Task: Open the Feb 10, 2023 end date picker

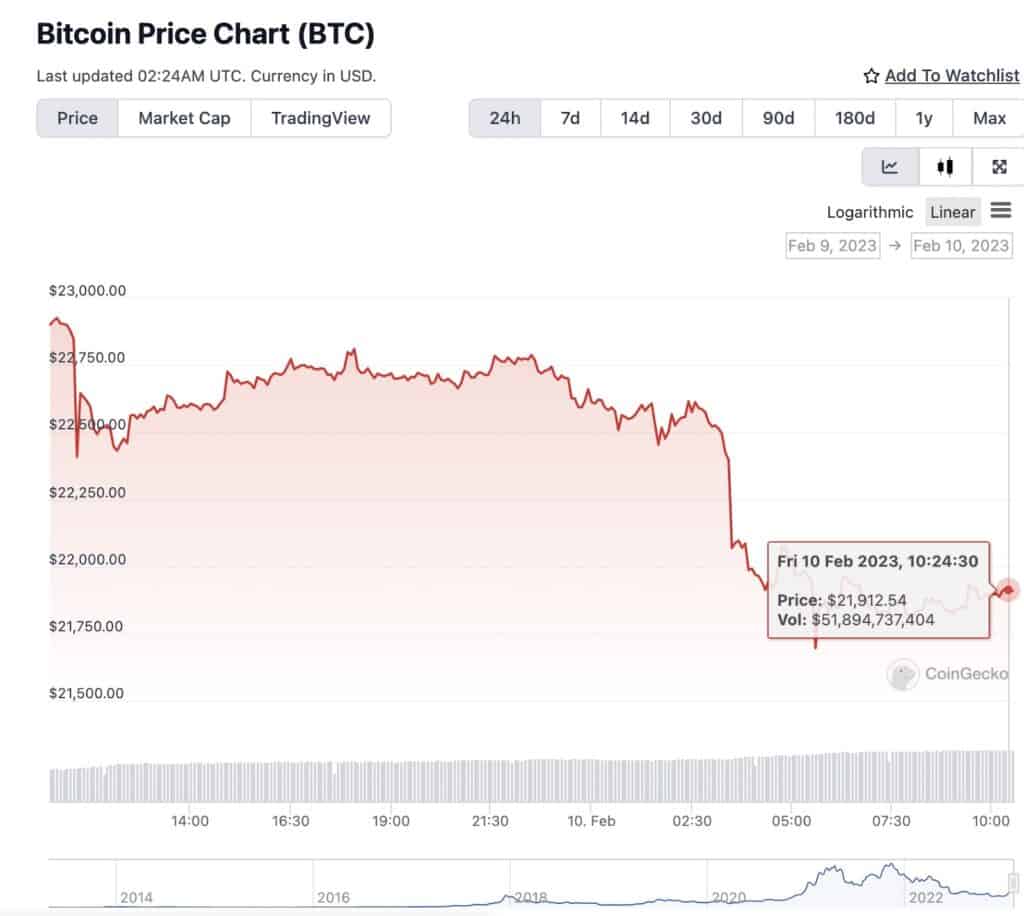Action: pos(961,245)
